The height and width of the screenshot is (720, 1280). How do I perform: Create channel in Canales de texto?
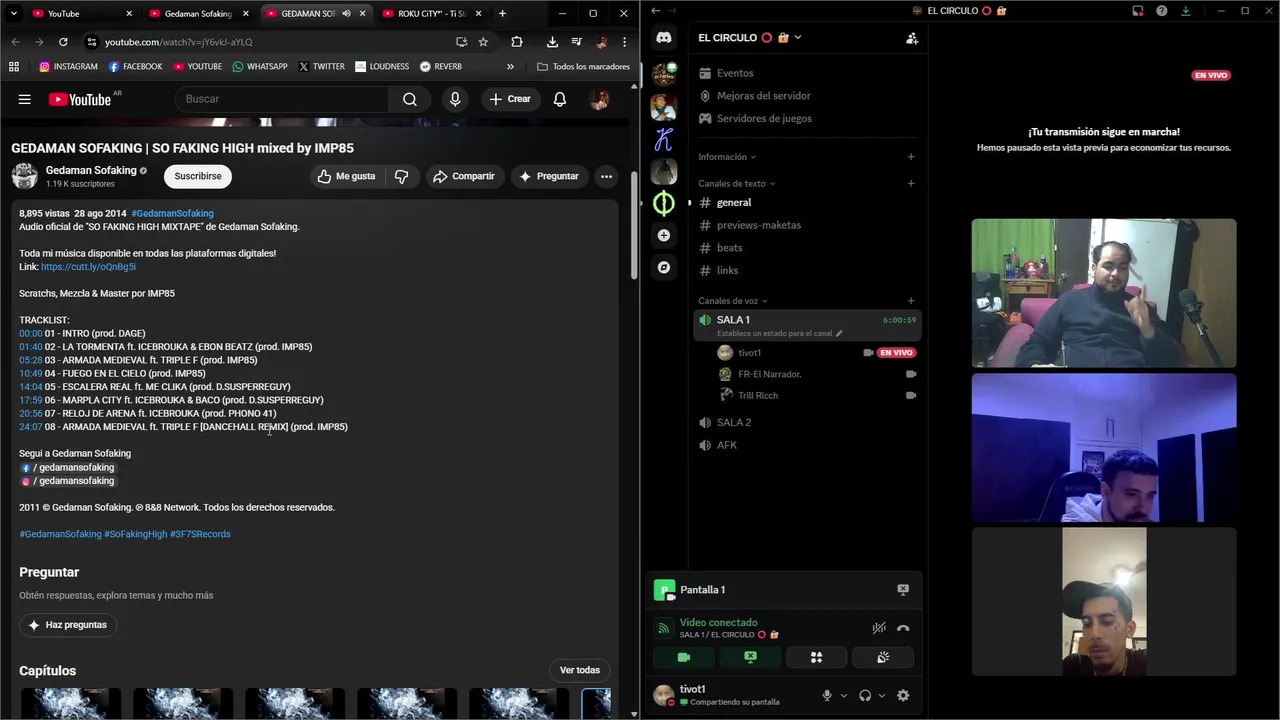coord(910,183)
